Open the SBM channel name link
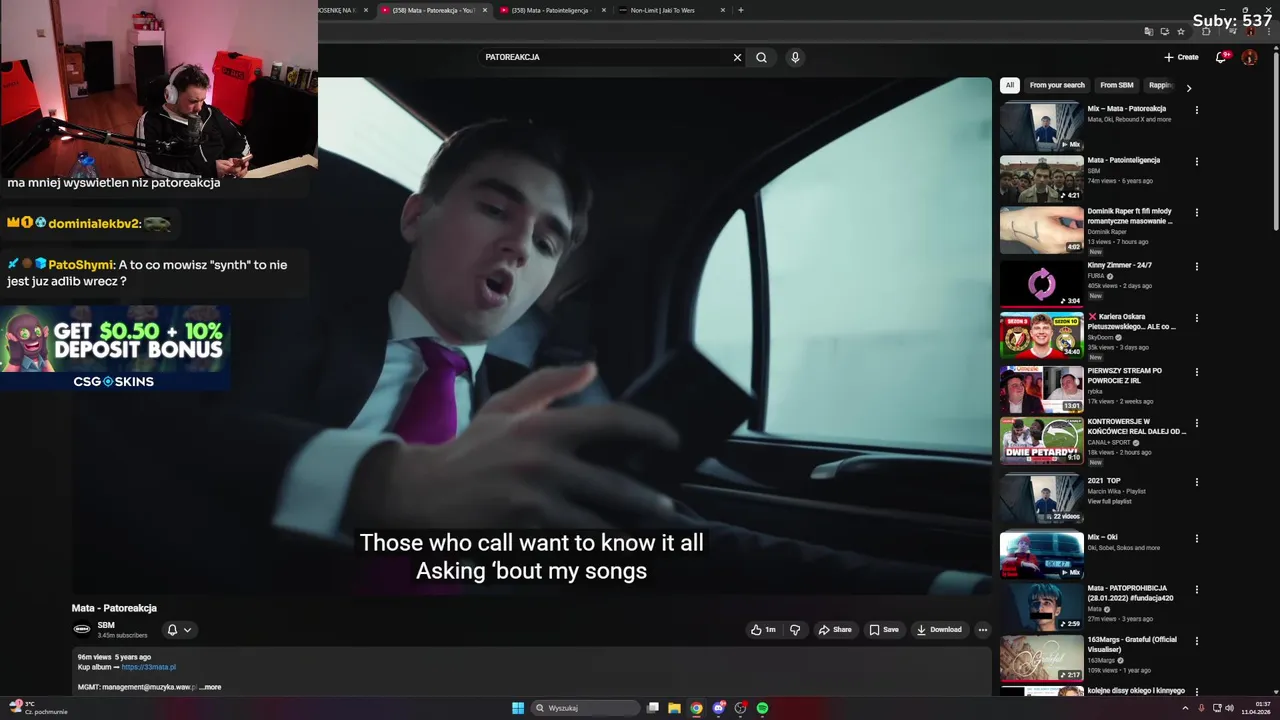The height and width of the screenshot is (720, 1280). point(106,625)
